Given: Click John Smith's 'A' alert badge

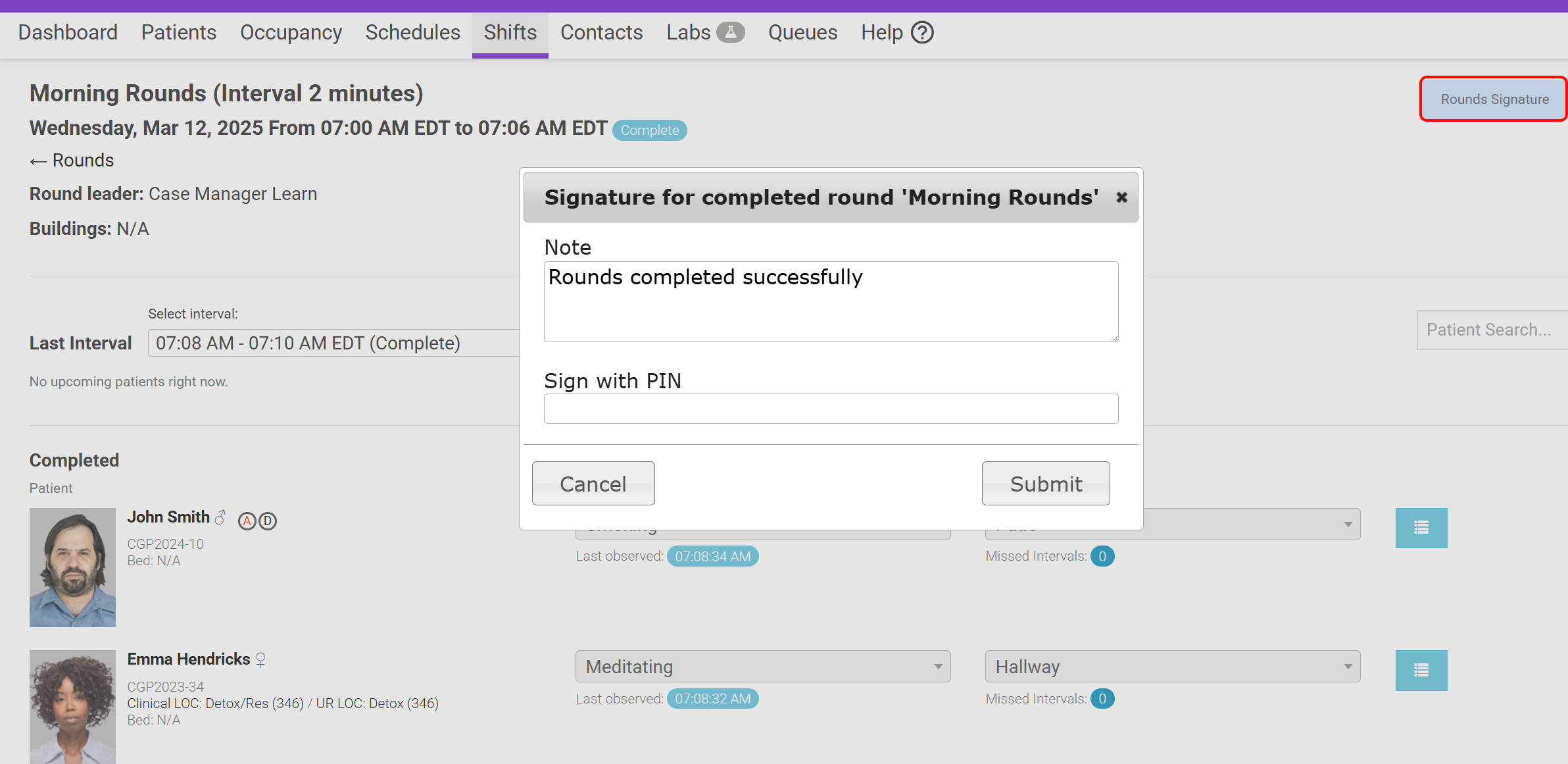Looking at the screenshot, I should (x=247, y=521).
